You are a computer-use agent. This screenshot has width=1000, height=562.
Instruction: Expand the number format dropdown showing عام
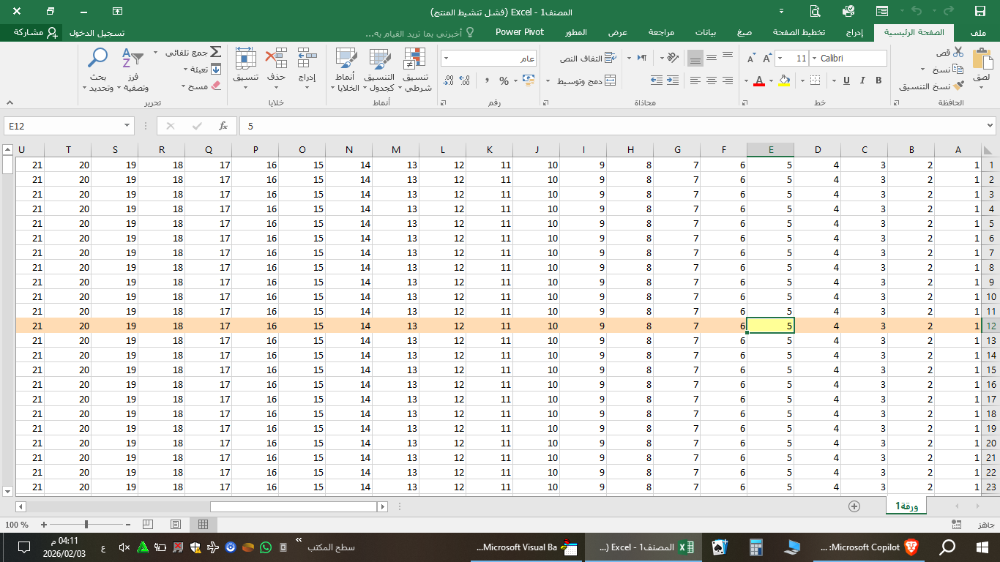tap(446, 59)
